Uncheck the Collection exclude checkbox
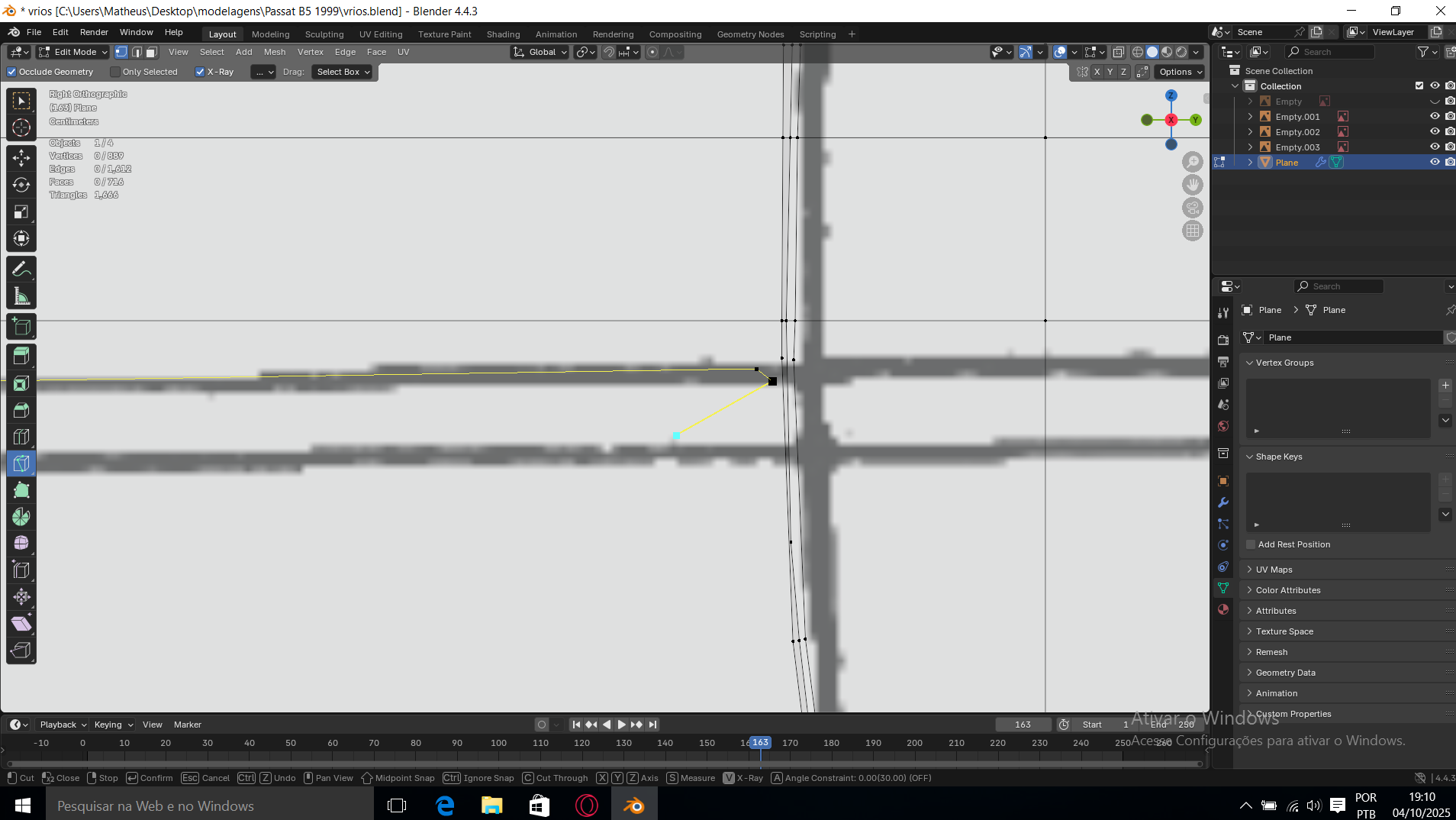Screen dimensions: 1456x820 coord(1419,86)
